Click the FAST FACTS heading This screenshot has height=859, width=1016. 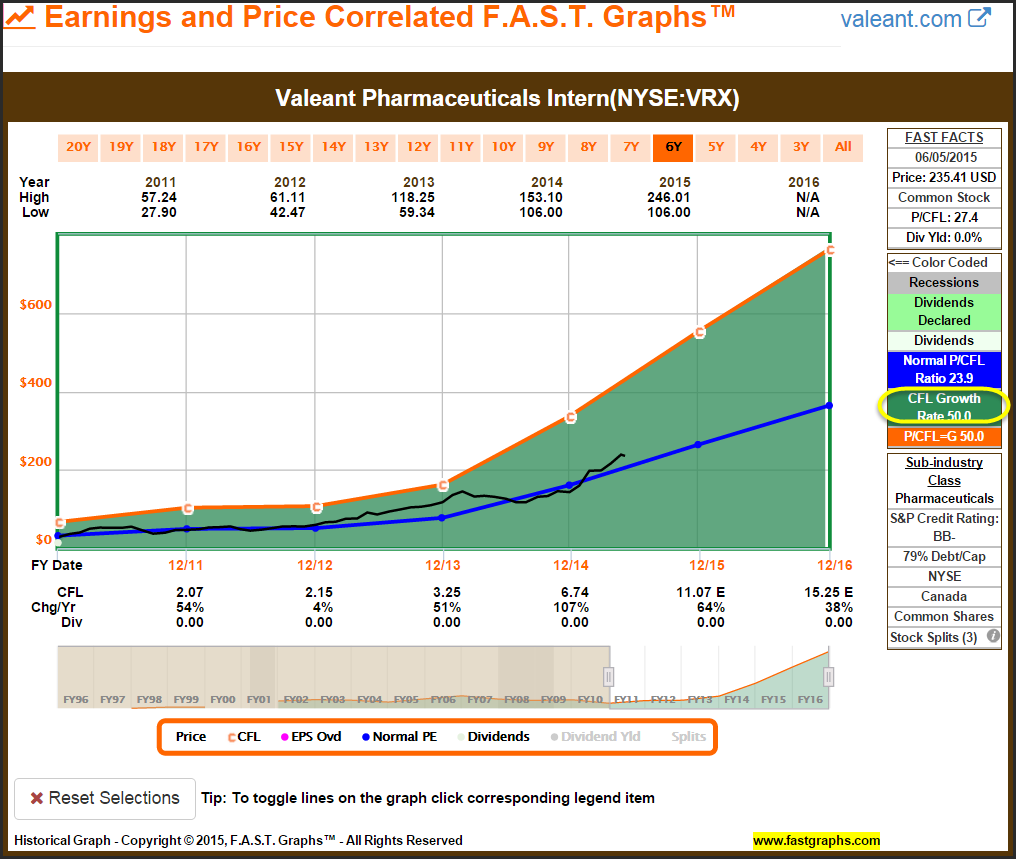pyautogui.click(x=944, y=137)
